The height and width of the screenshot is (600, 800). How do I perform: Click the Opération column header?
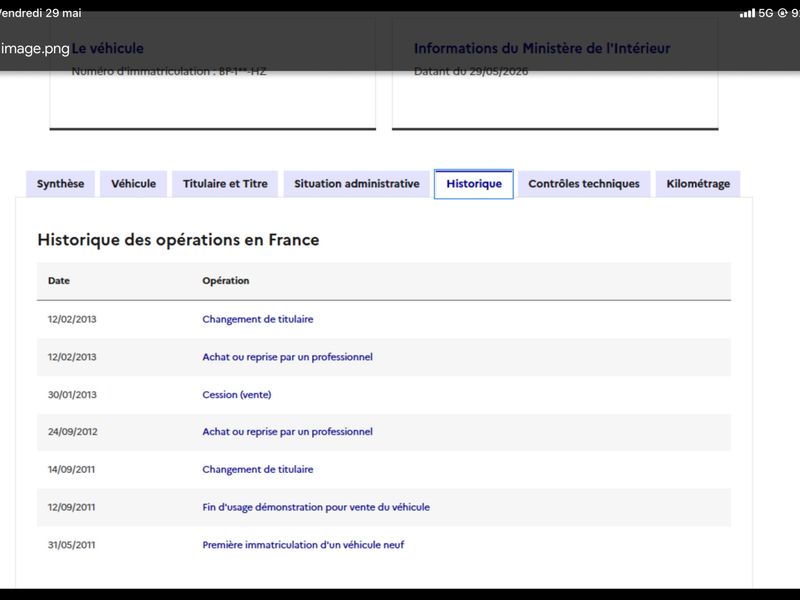pyautogui.click(x=226, y=281)
